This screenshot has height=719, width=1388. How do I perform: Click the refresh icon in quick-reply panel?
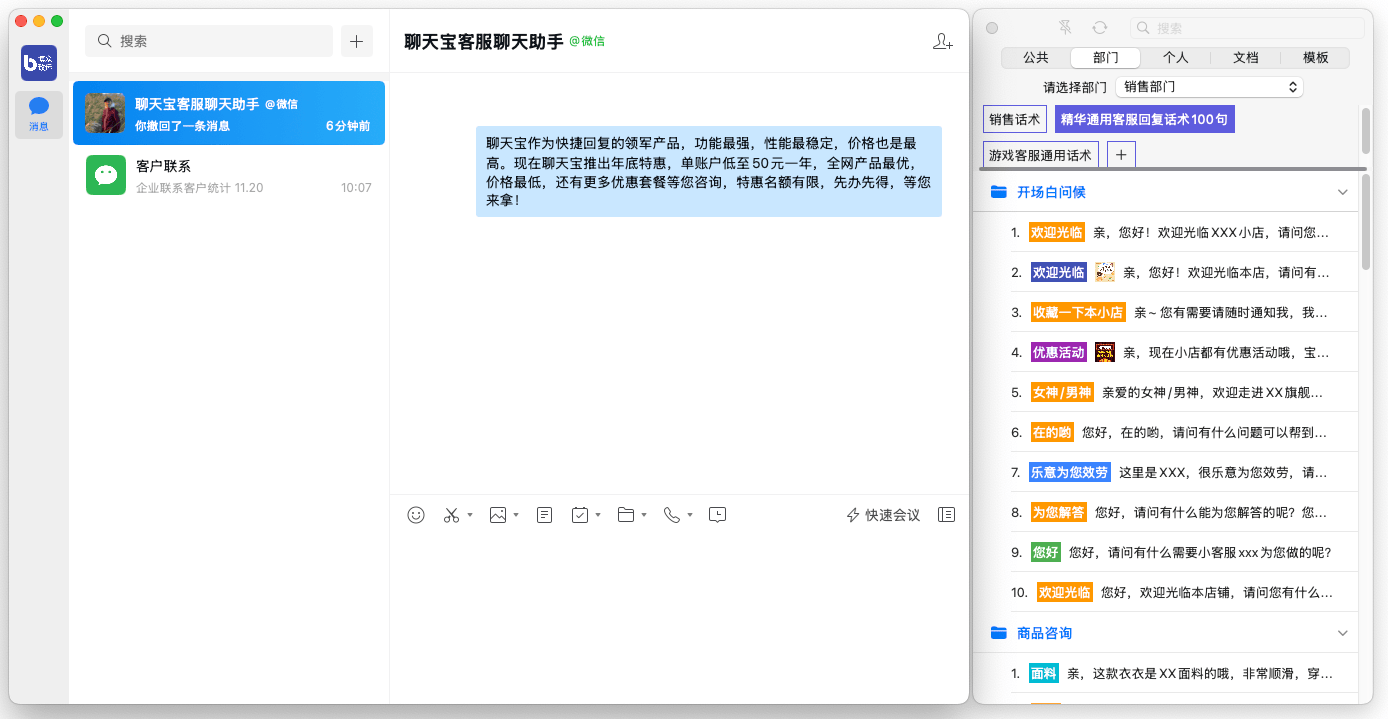point(1100,28)
